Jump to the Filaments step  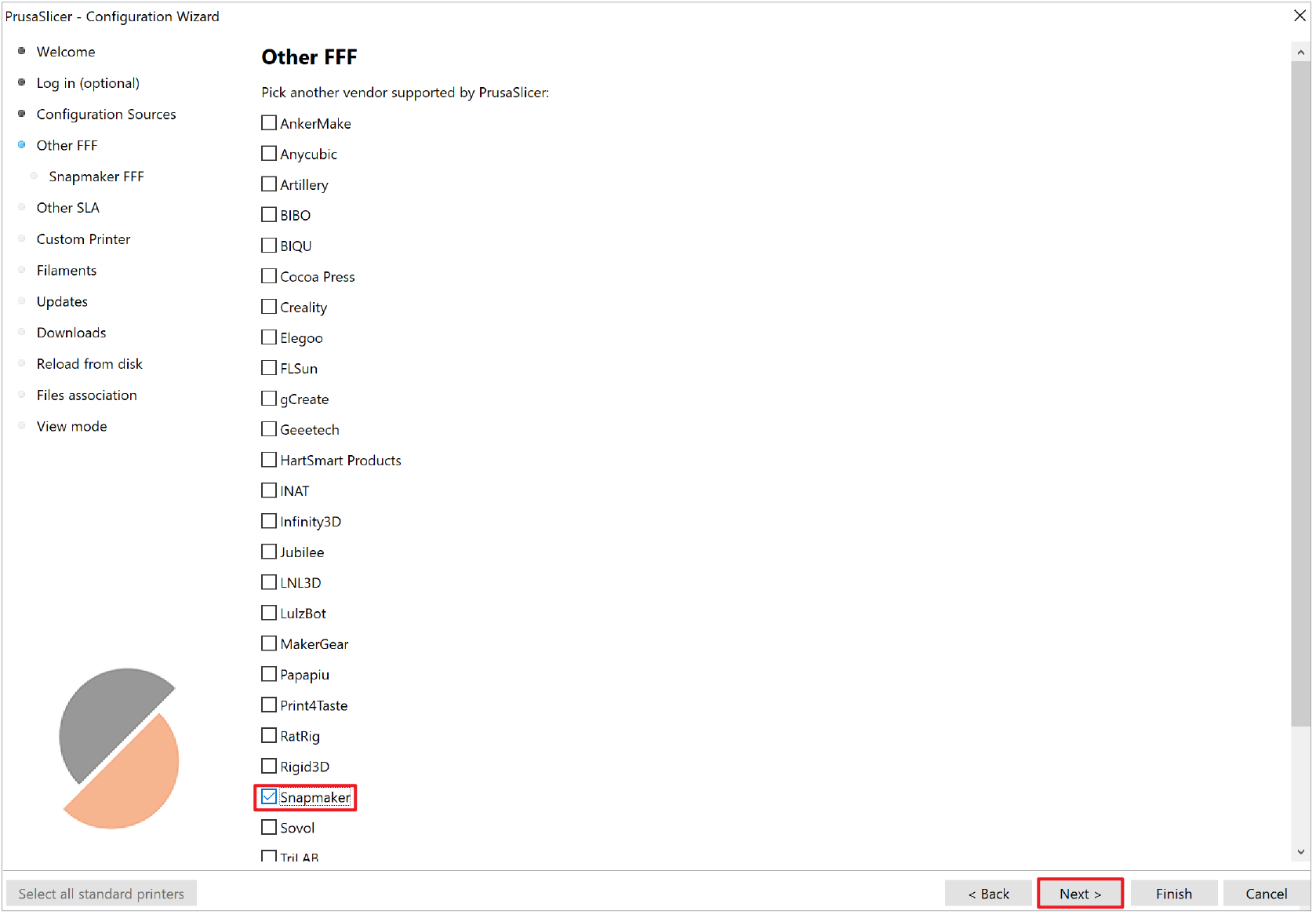click(67, 271)
